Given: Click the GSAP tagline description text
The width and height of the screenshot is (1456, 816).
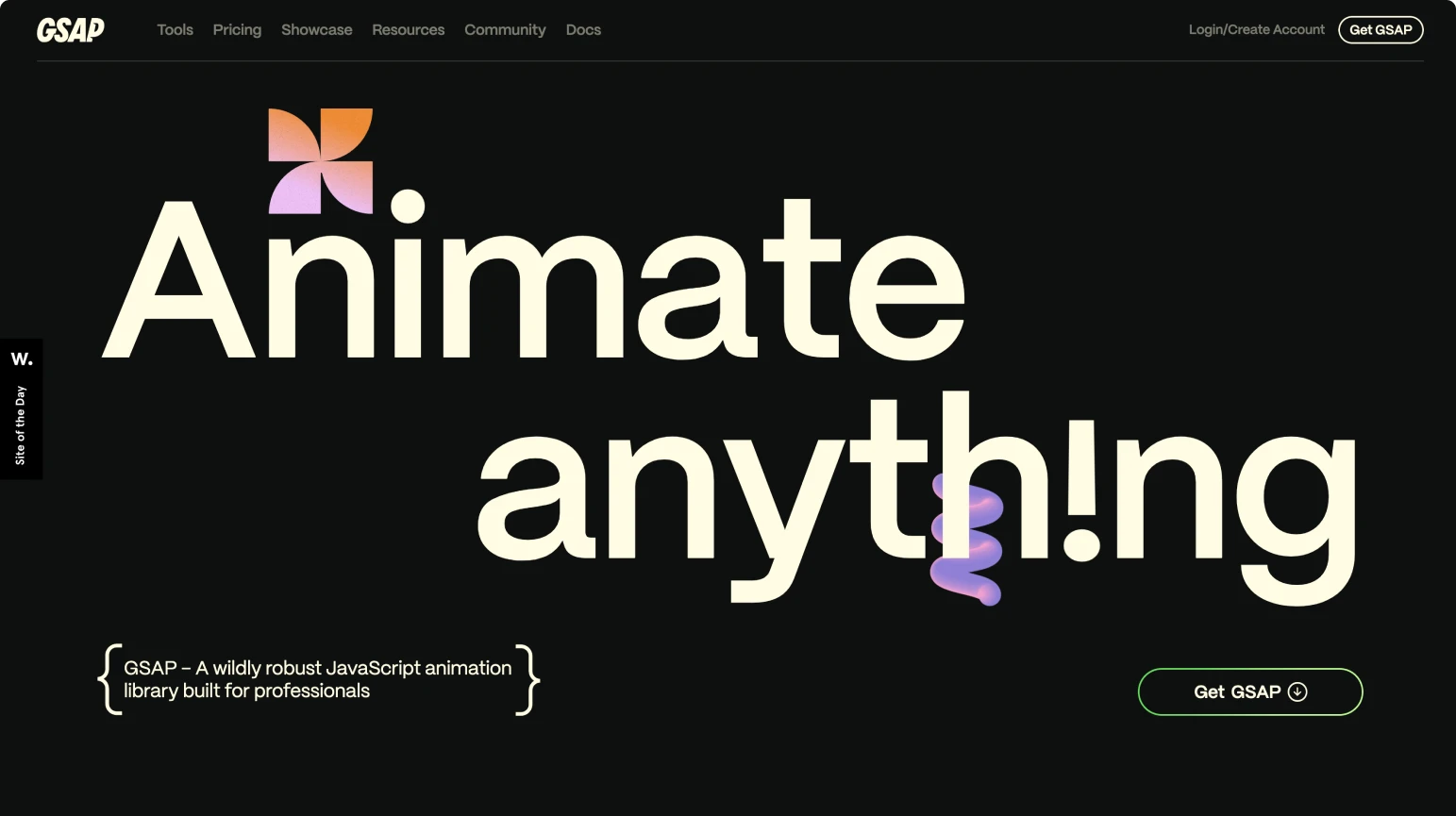Looking at the screenshot, I should tap(318, 679).
